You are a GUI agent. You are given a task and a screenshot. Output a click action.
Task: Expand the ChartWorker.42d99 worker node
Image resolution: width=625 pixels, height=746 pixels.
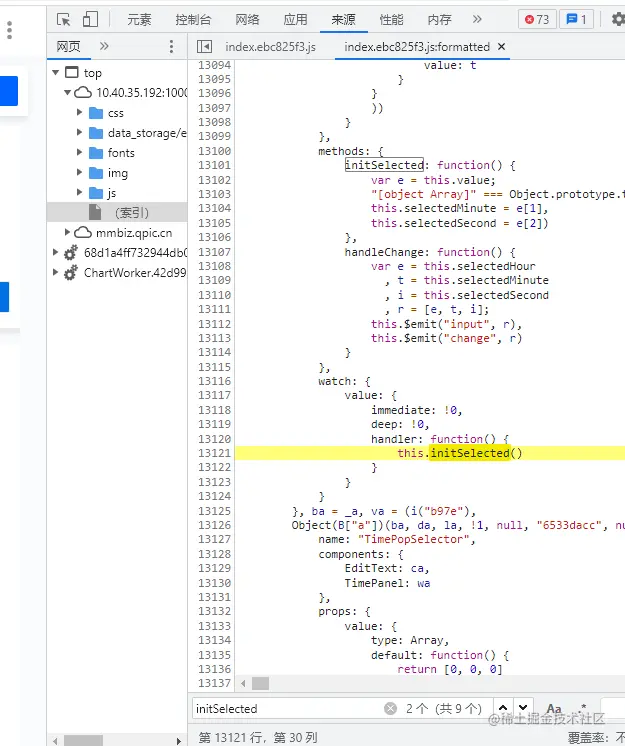pos(55,272)
